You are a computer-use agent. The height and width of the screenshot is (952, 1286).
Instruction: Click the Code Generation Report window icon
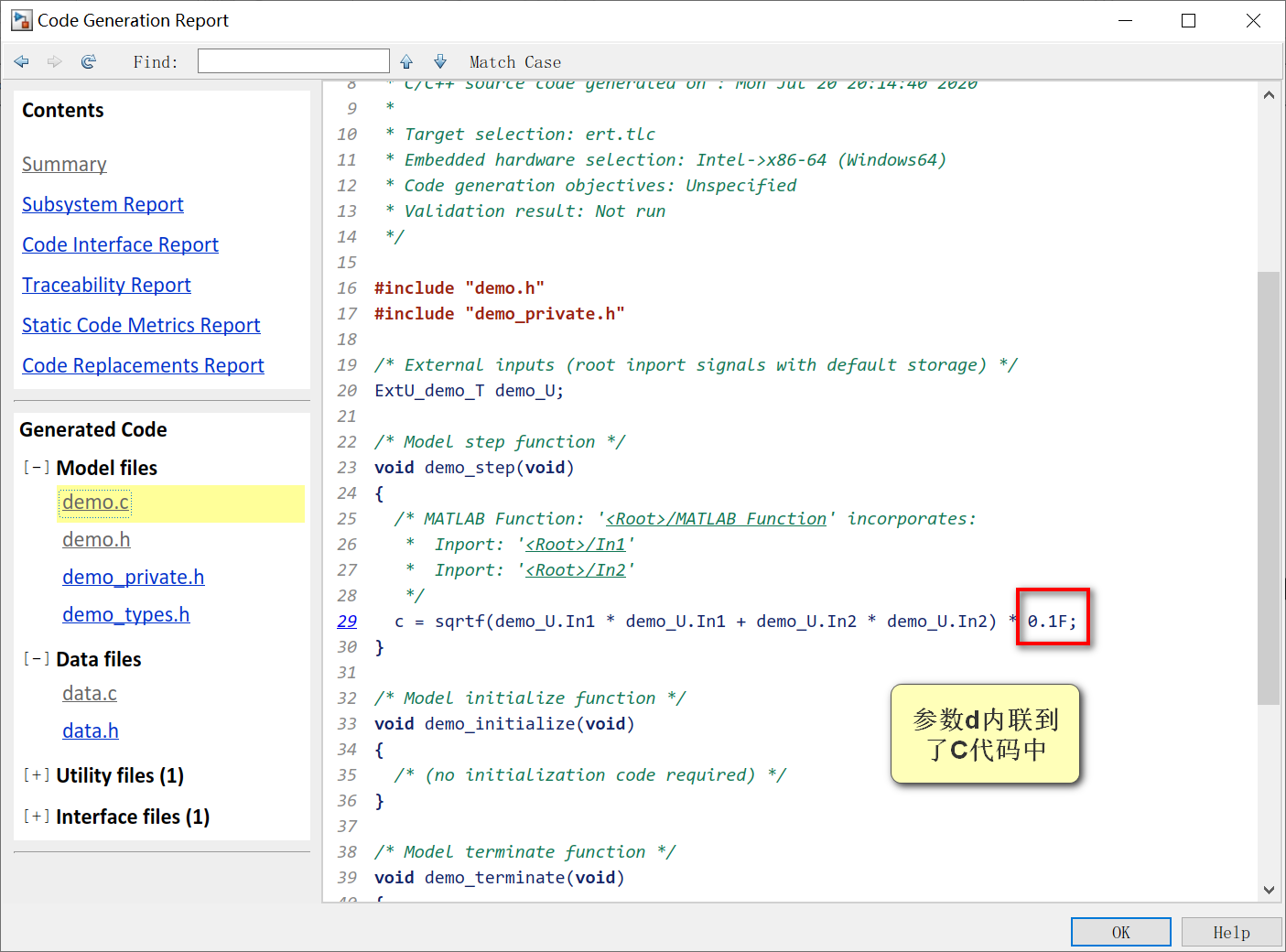click(21, 20)
